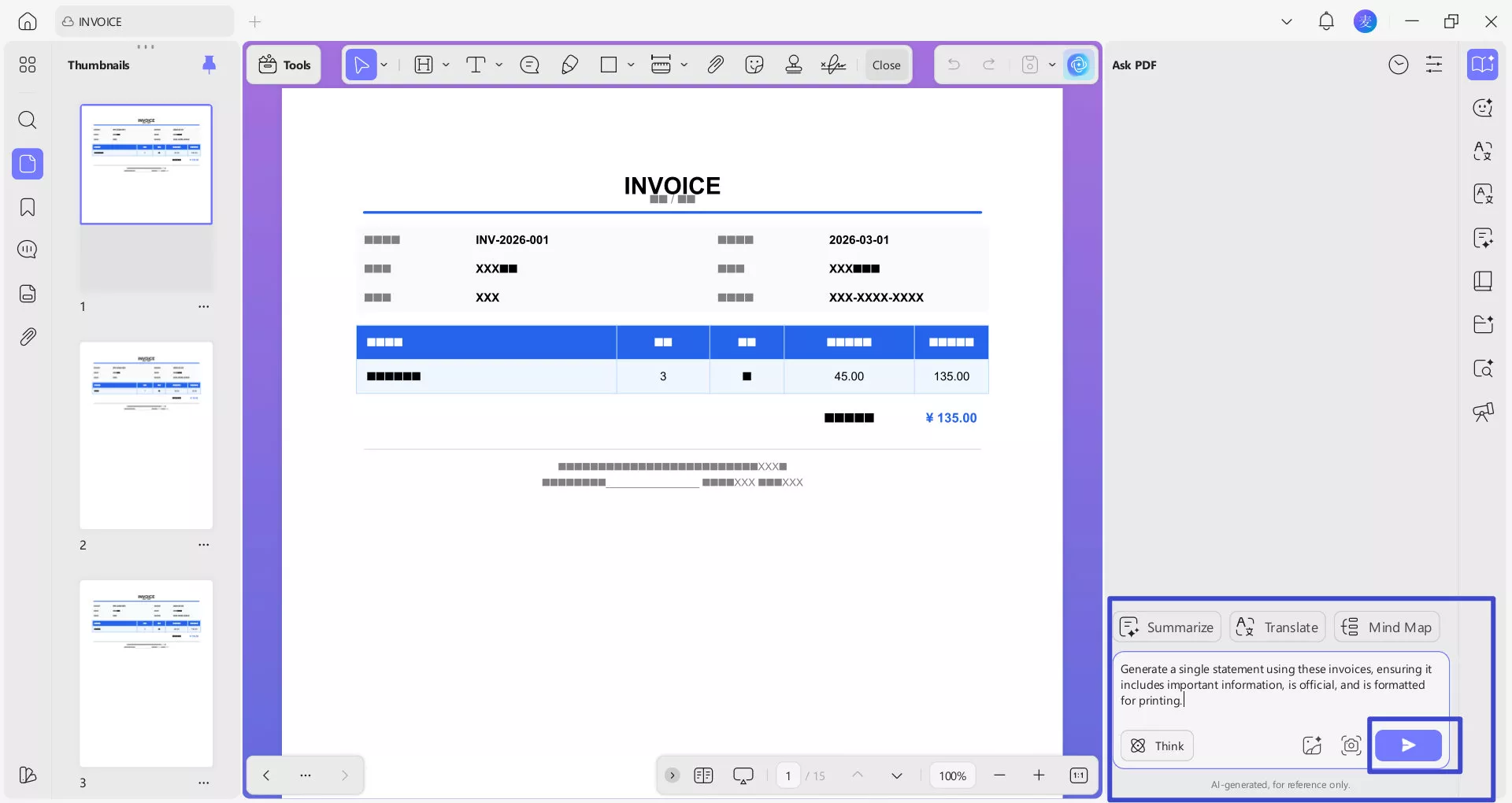Viewport: 1512px width, 803px height.
Task: Toggle the Thumbnails panel pin
Action: tap(209, 65)
